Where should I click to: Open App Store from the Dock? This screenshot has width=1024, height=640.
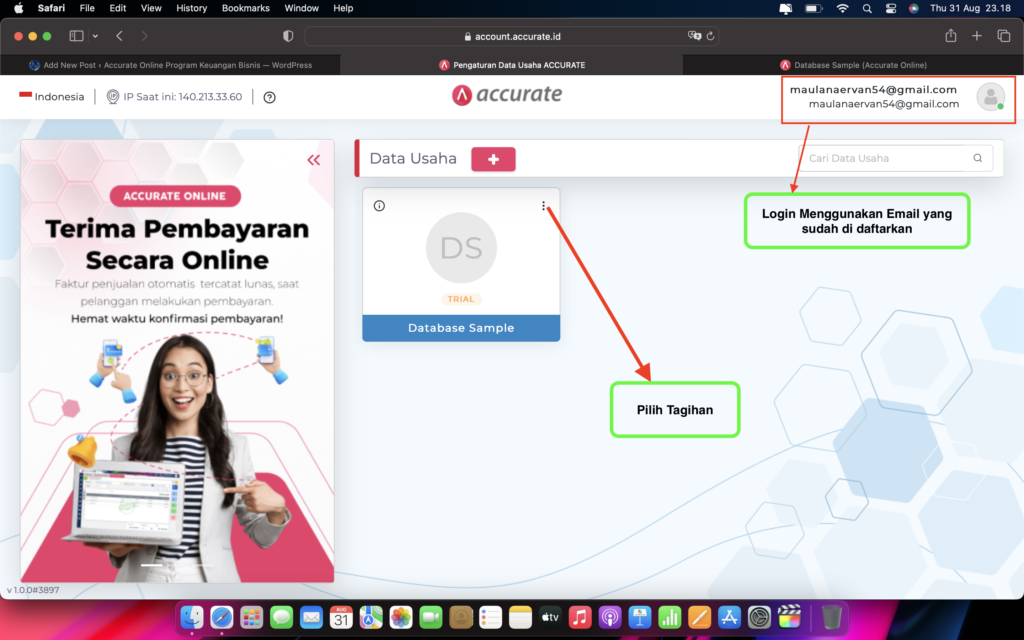pos(729,617)
